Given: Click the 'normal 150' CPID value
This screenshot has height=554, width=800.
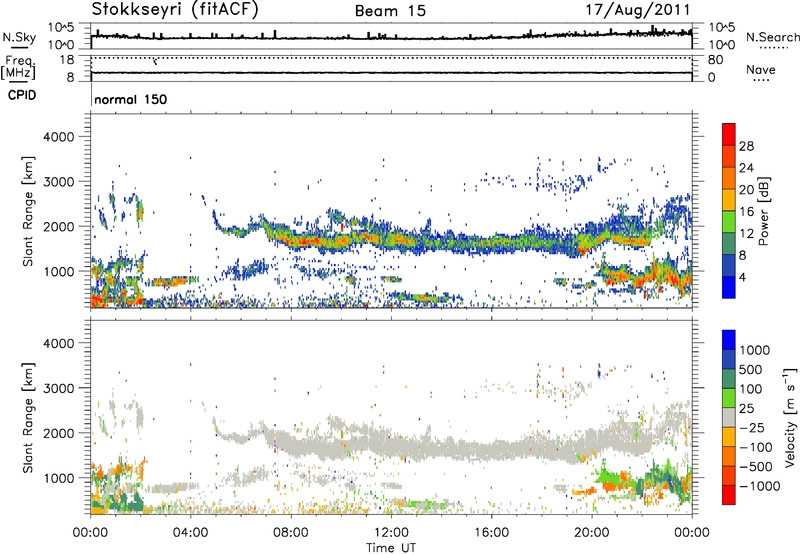Looking at the screenshot, I should click(x=131, y=99).
